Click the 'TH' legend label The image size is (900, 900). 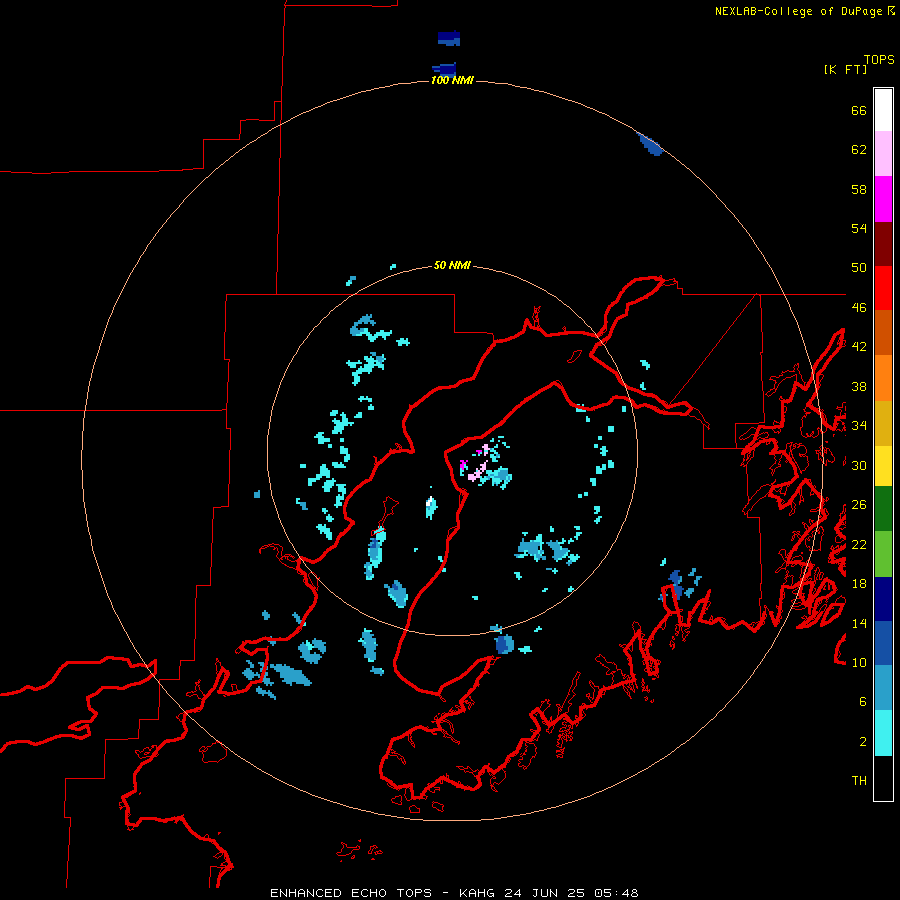(859, 781)
